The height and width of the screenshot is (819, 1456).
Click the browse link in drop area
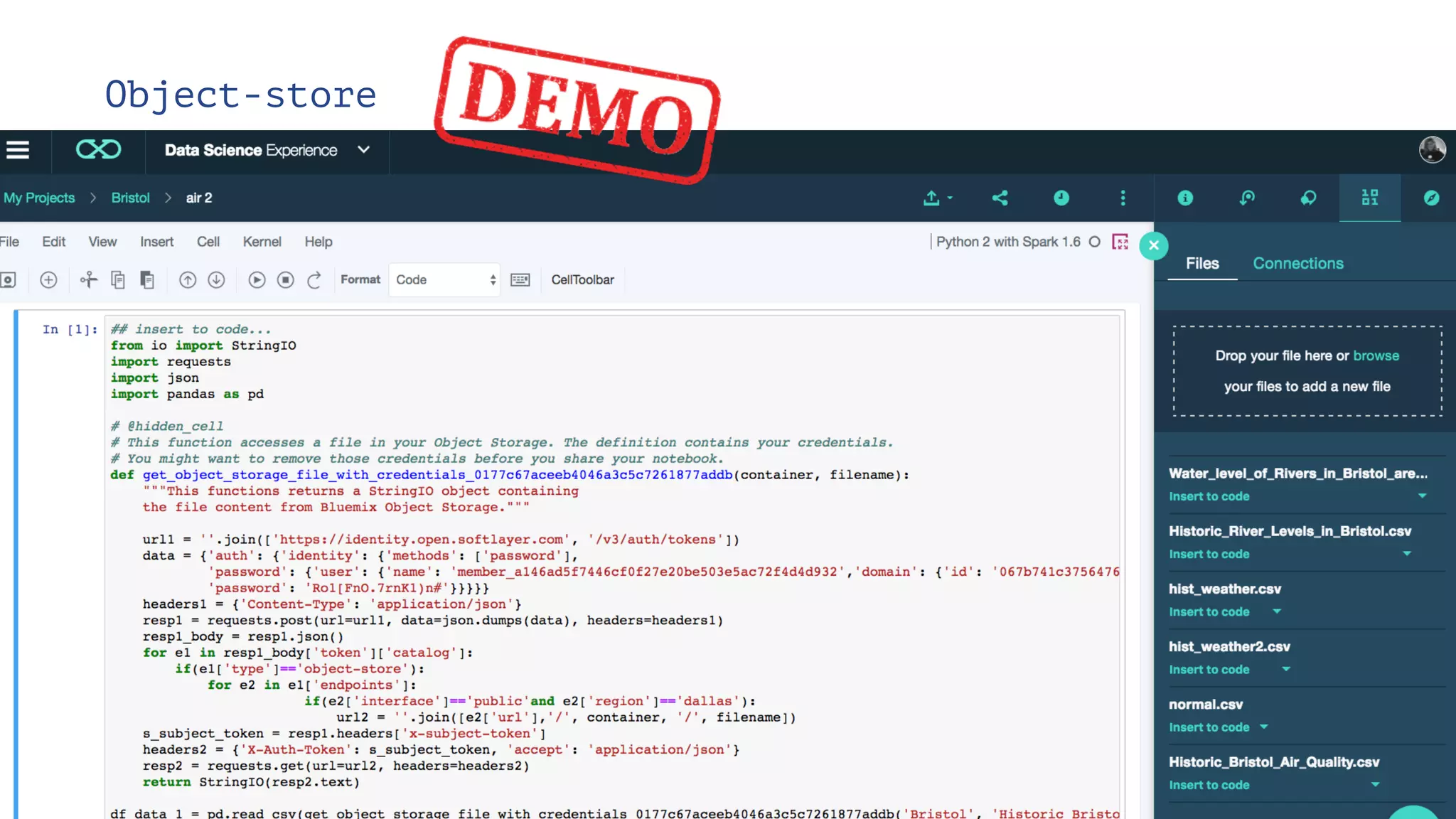pyautogui.click(x=1376, y=355)
